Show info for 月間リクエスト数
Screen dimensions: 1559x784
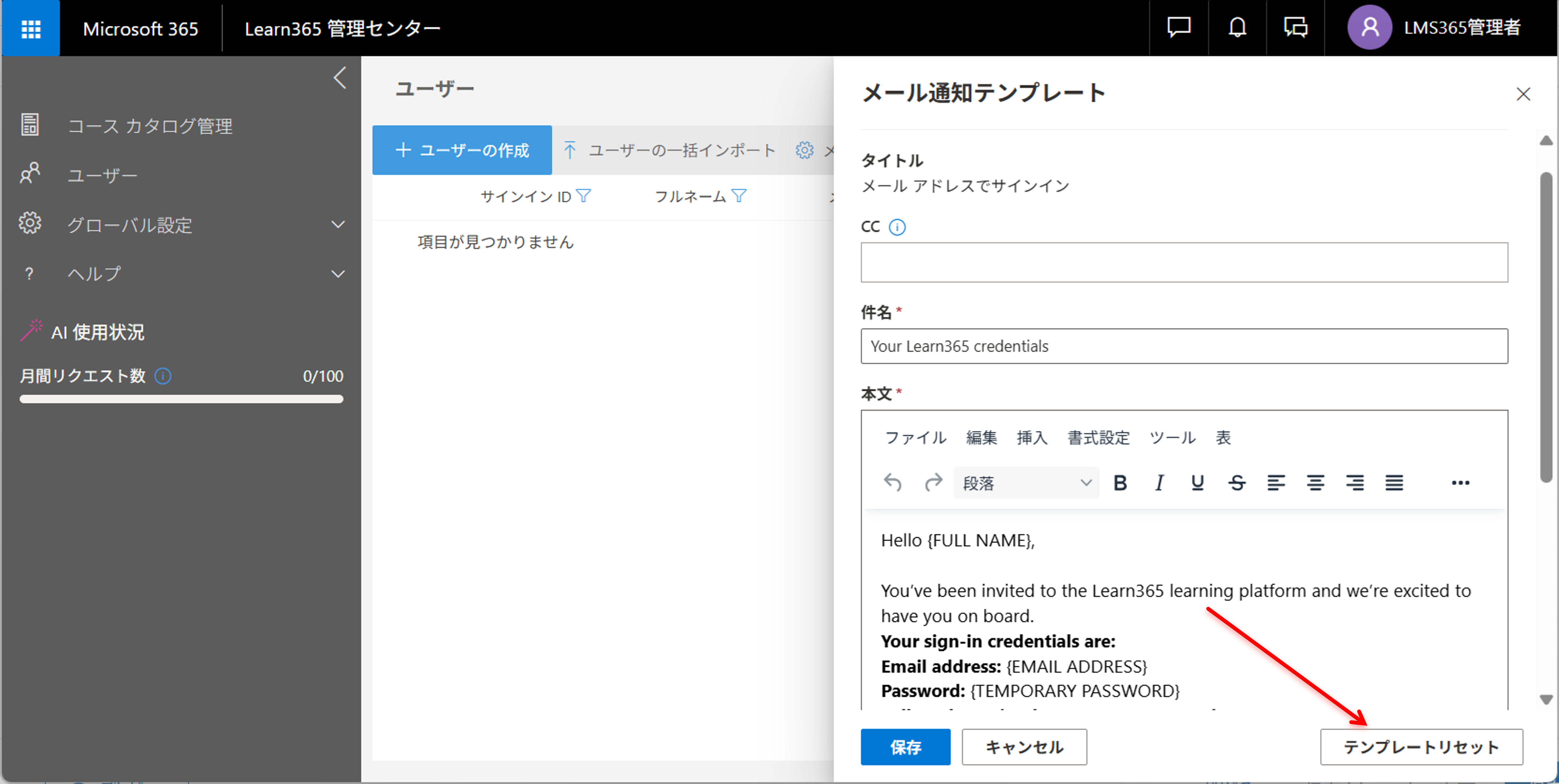[x=163, y=376]
